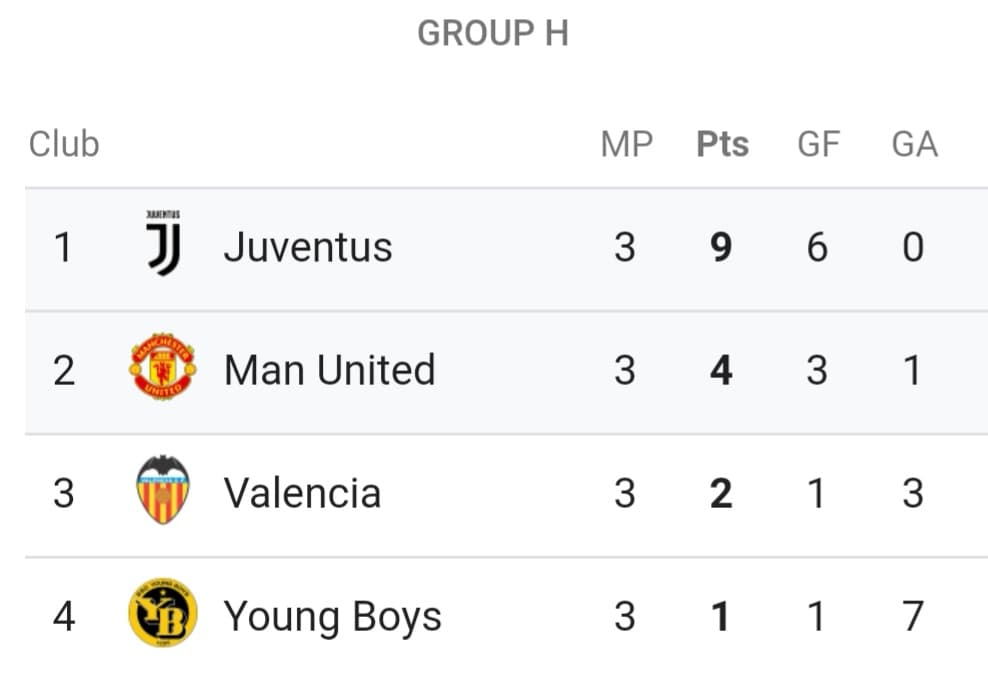Click Juventus points value 9
The width and height of the screenshot is (988, 681).
point(721,247)
